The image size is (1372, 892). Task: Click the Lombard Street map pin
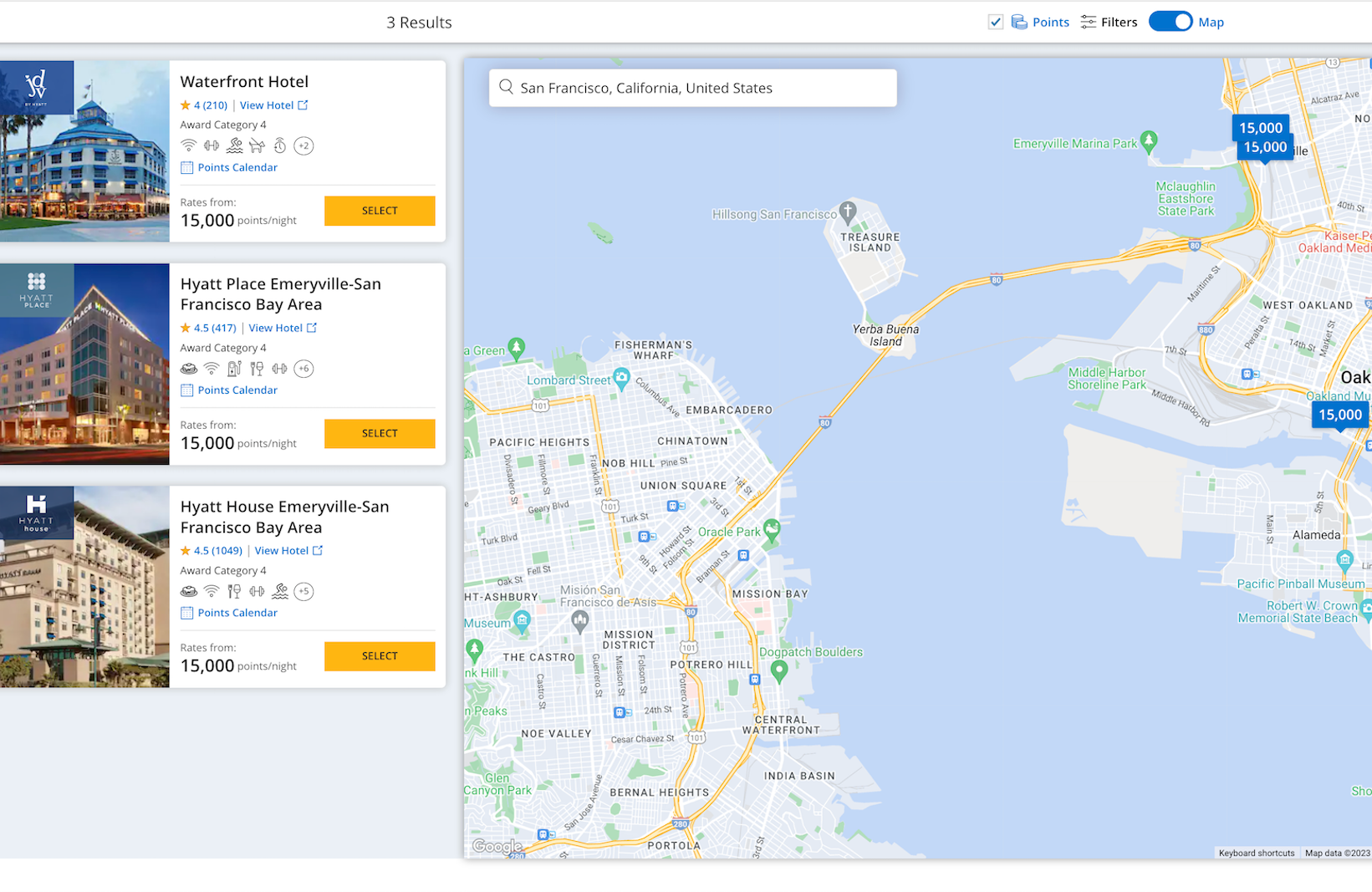[x=621, y=378]
